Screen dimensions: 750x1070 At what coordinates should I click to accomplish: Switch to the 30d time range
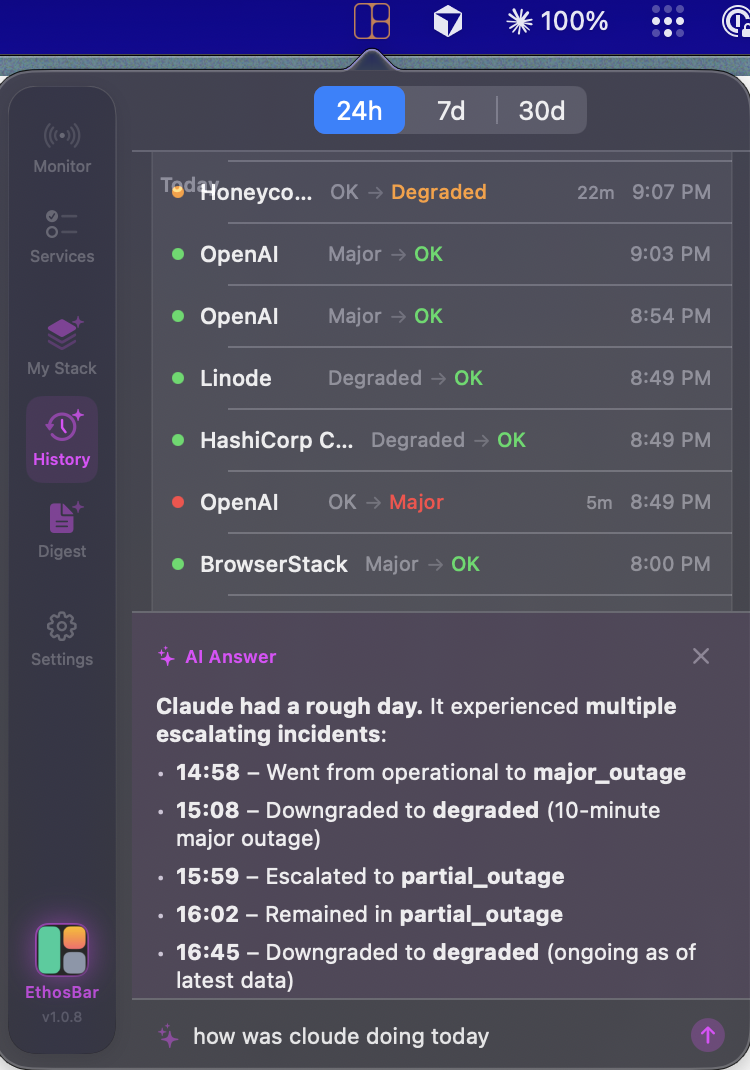point(541,110)
